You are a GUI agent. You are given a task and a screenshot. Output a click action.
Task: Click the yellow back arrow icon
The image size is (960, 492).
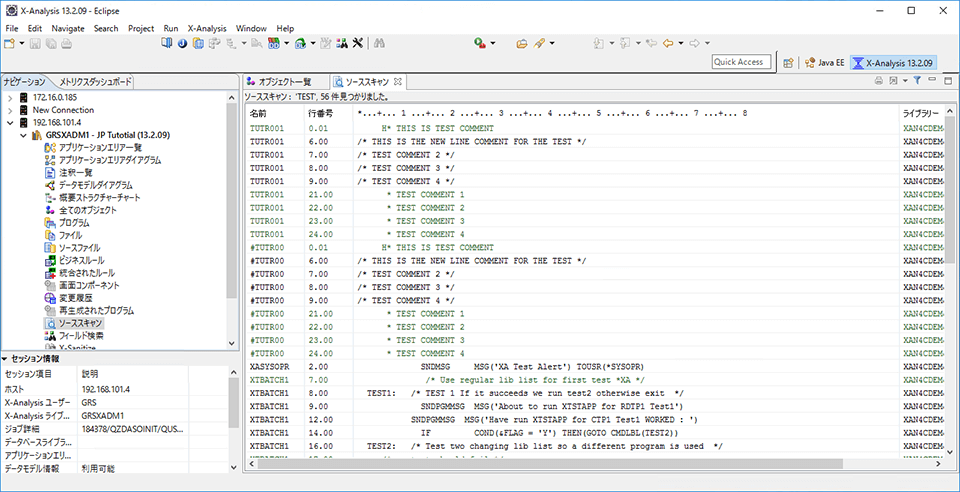[x=669, y=43]
